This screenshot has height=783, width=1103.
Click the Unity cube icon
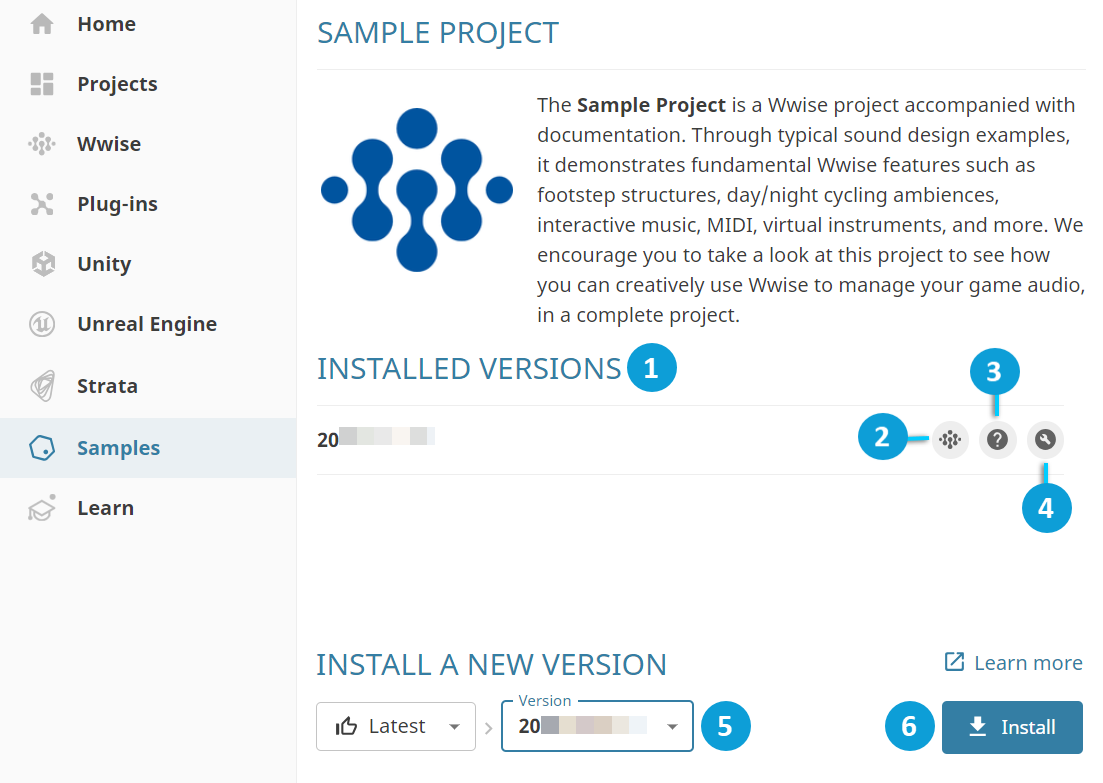pos(41,264)
